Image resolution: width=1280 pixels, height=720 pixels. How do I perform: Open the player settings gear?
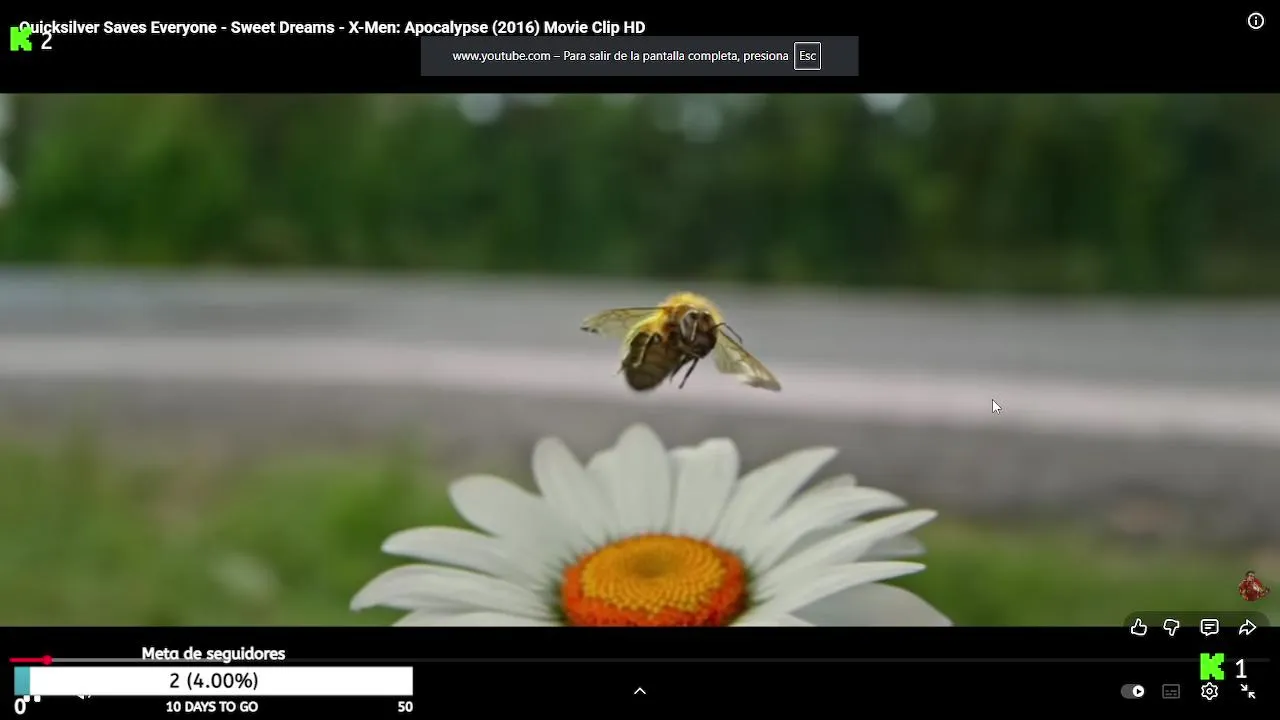pos(1209,691)
